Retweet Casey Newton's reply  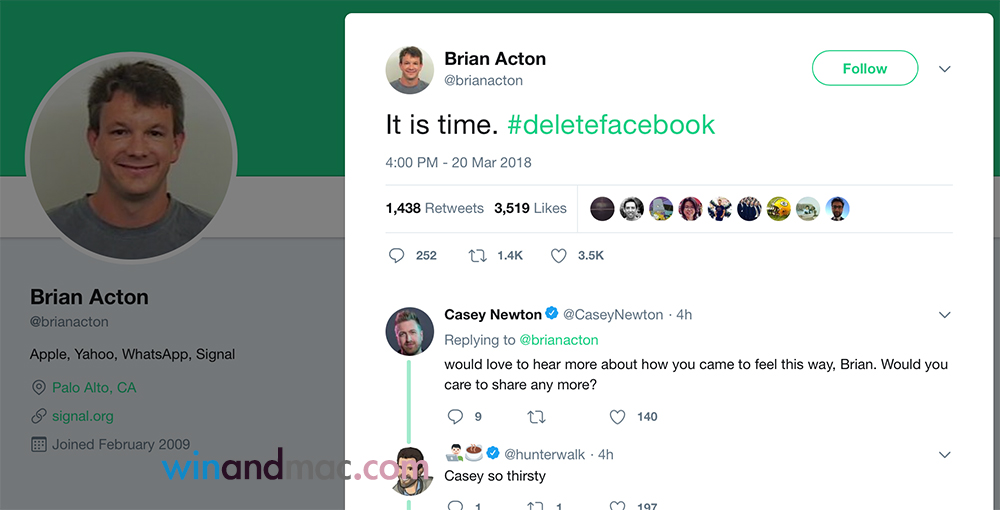pos(536,416)
